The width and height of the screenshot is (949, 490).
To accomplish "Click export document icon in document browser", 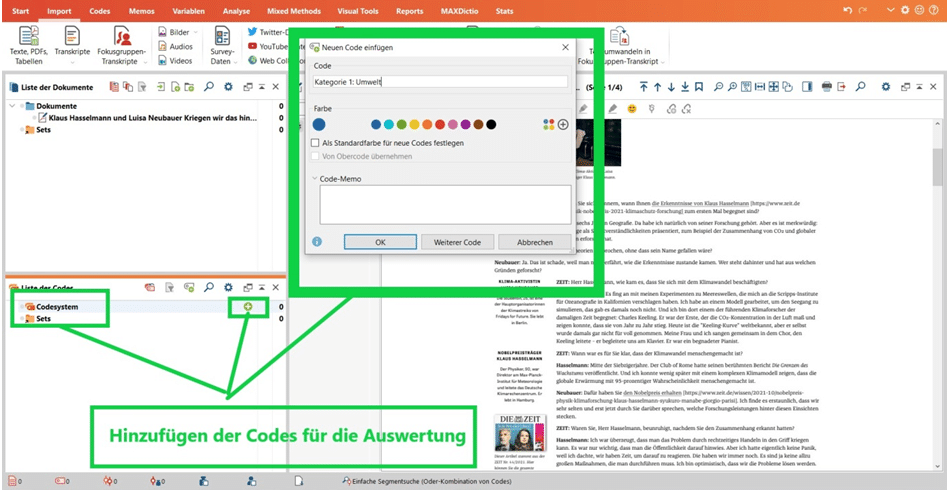I will (841, 87).
